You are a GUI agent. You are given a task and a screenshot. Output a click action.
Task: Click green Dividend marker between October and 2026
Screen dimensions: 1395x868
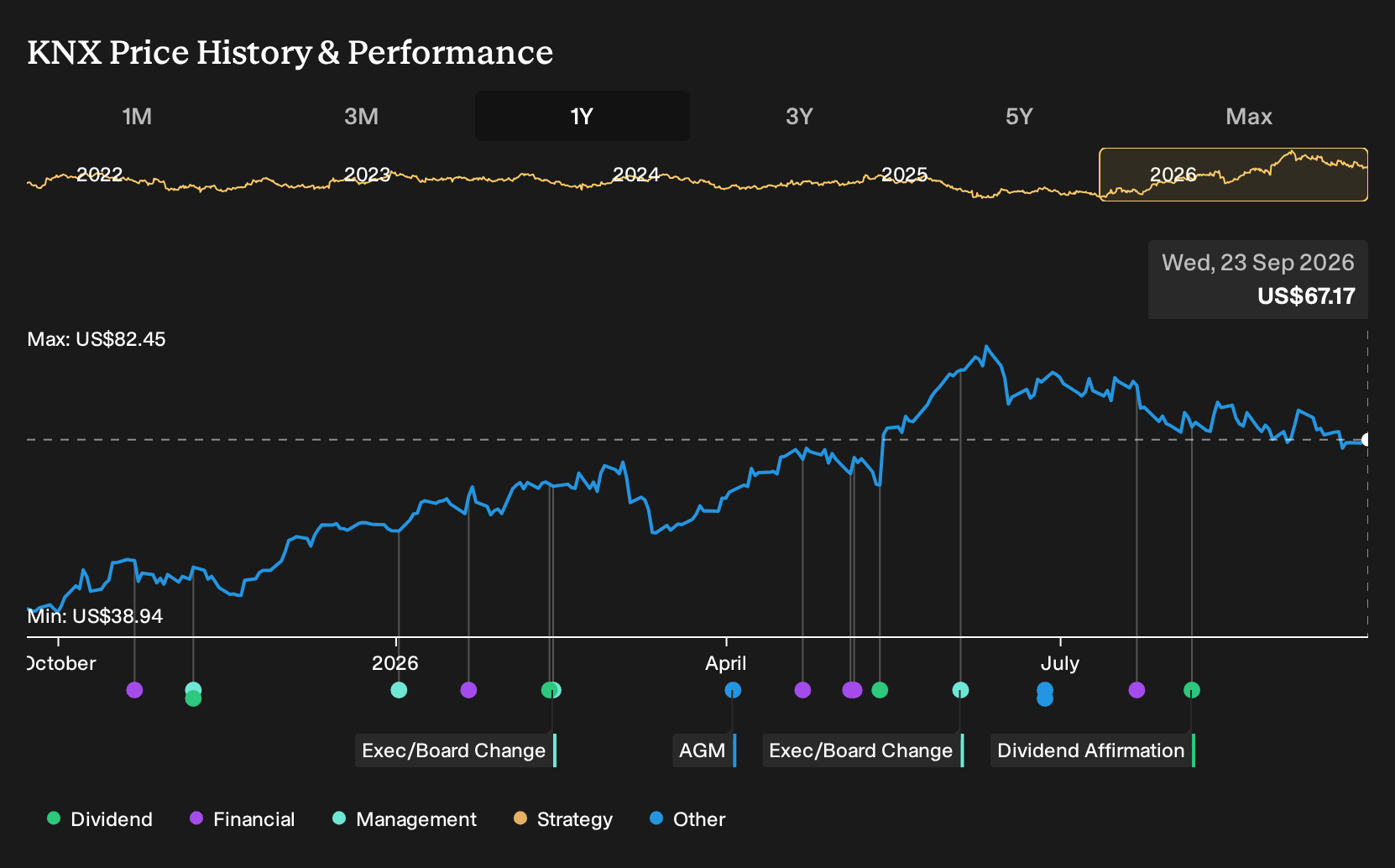(x=193, y=699)
